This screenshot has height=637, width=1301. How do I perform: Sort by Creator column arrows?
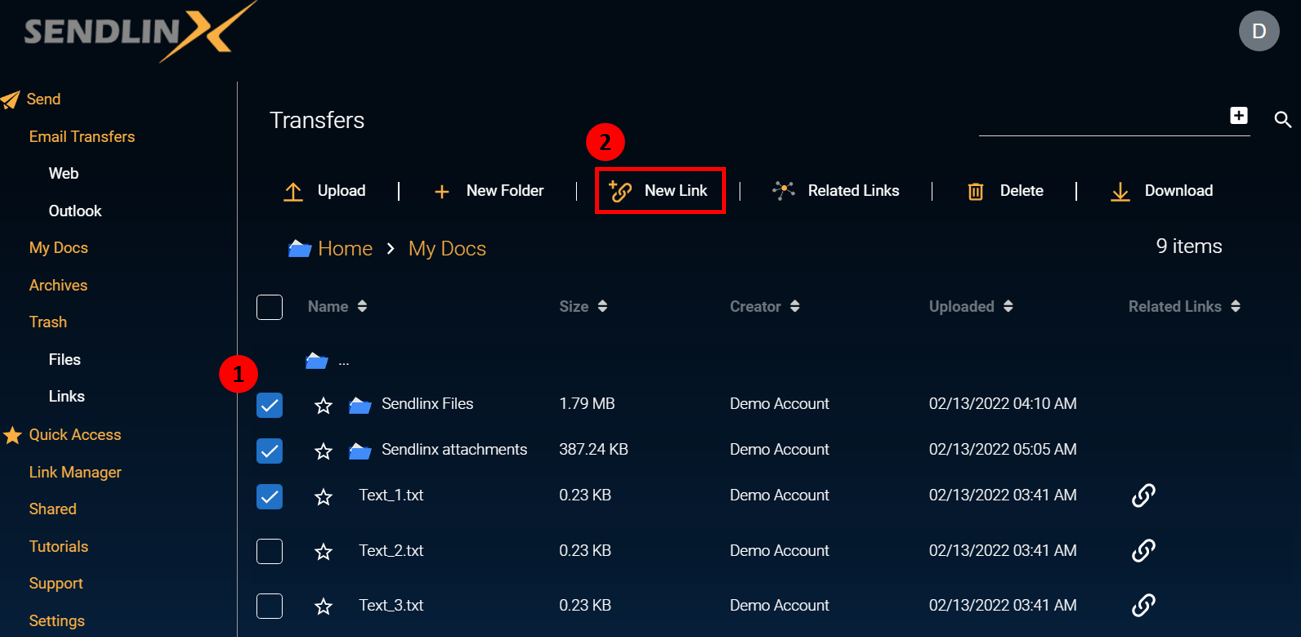point(794,307)
